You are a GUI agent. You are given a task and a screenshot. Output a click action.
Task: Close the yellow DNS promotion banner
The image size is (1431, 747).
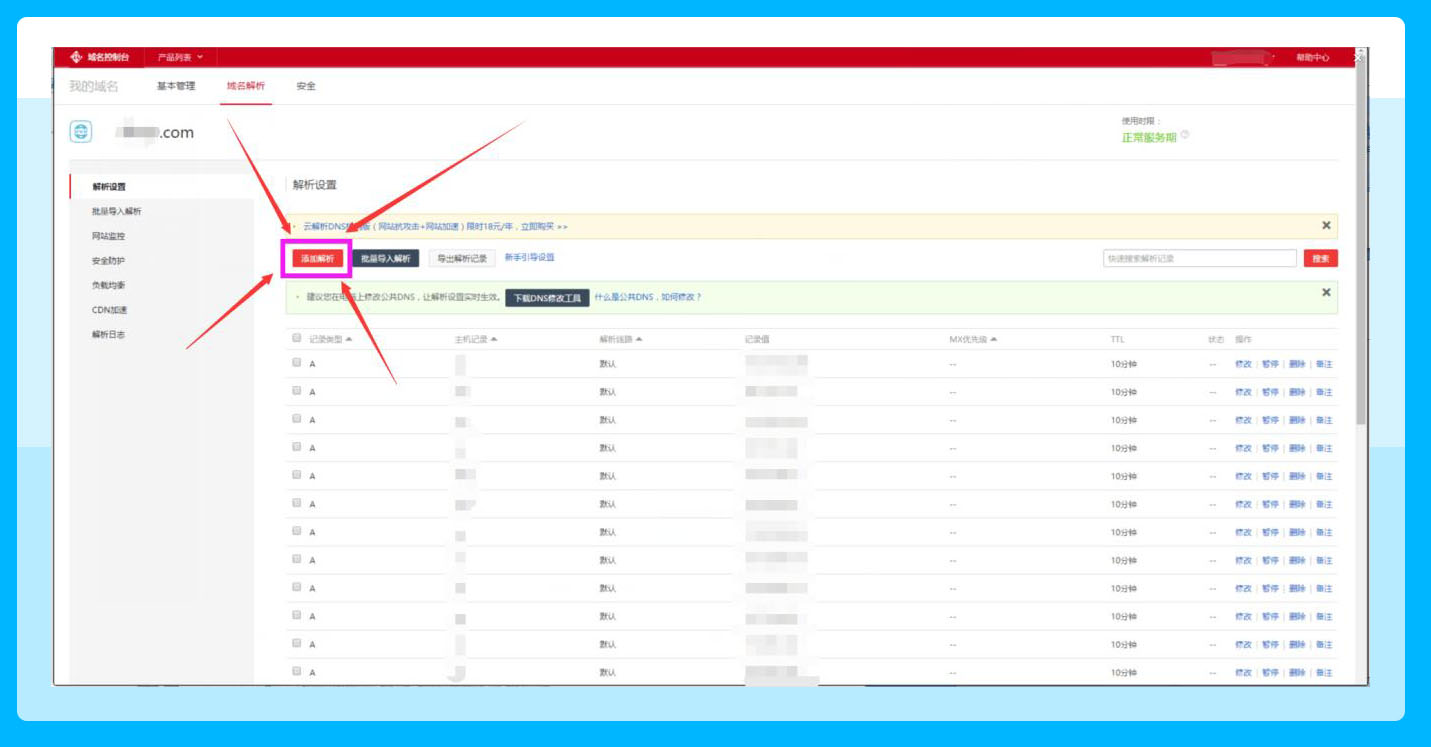coord(1326,226)
